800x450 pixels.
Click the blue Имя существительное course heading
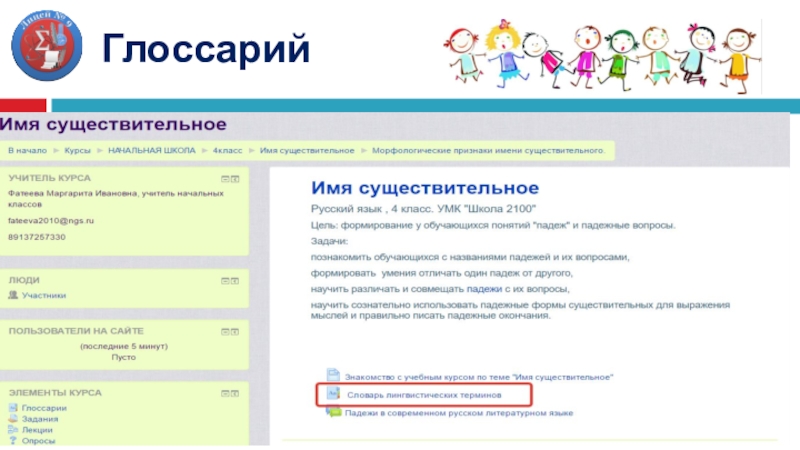point(425,188)
